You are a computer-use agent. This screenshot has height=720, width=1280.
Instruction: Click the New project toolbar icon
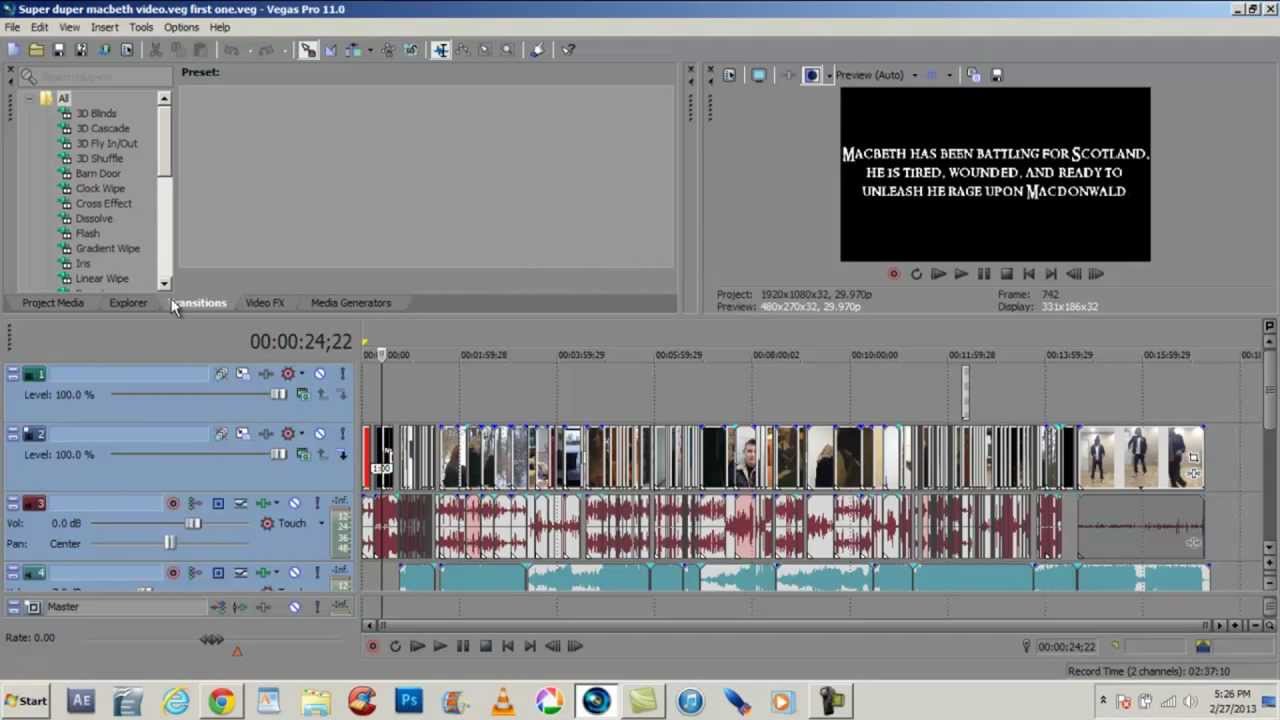tap(13, 50)
